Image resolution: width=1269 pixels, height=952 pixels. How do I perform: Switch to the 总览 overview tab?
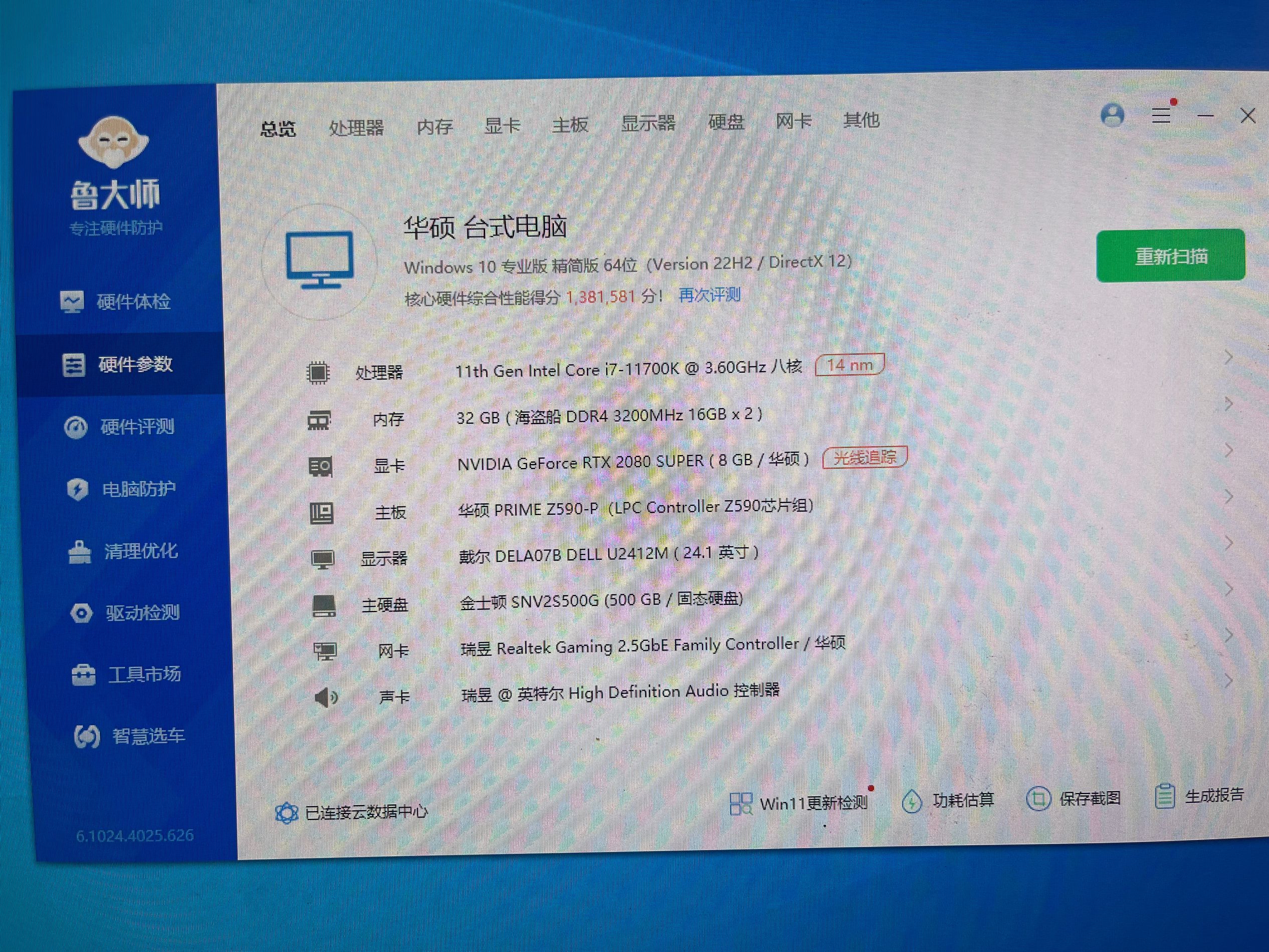[278, 128]
